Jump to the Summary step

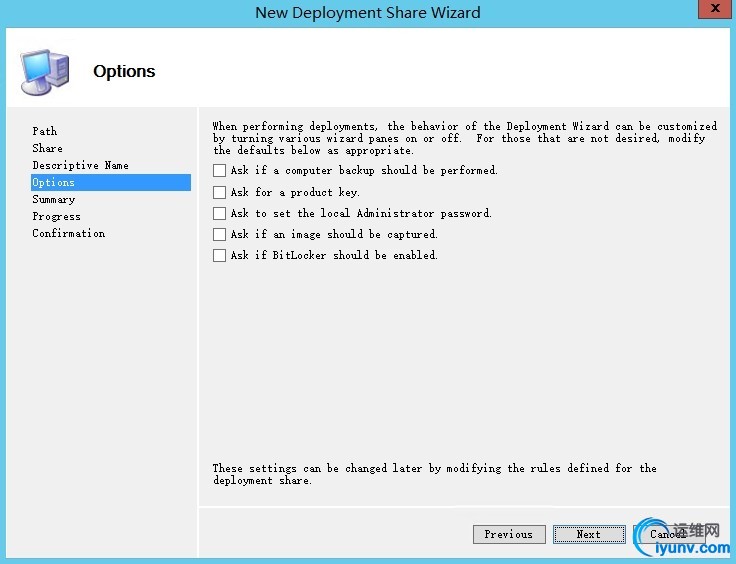(54, 199)
